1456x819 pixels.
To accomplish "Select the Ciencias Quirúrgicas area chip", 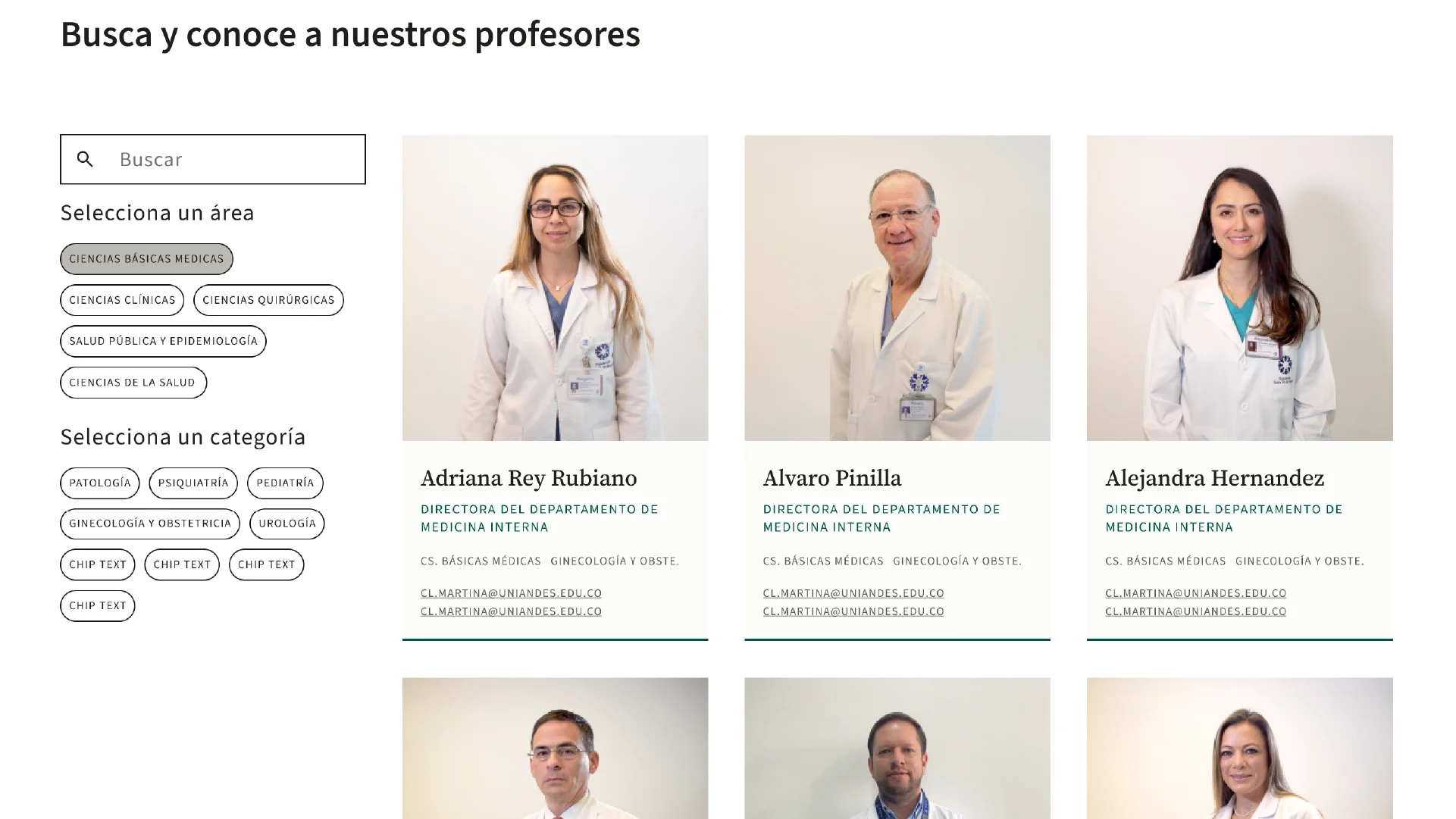I will (268, 300).
